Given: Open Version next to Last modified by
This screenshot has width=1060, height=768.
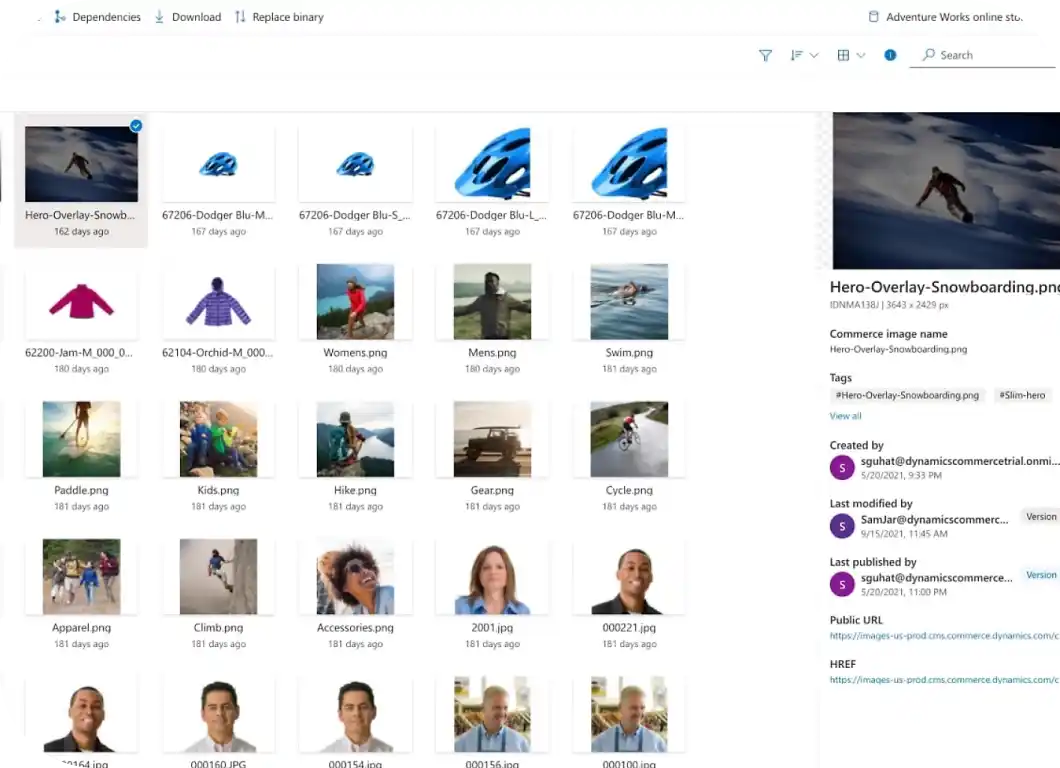Looking at the screenshot, I should click(x=1040, y=517).
